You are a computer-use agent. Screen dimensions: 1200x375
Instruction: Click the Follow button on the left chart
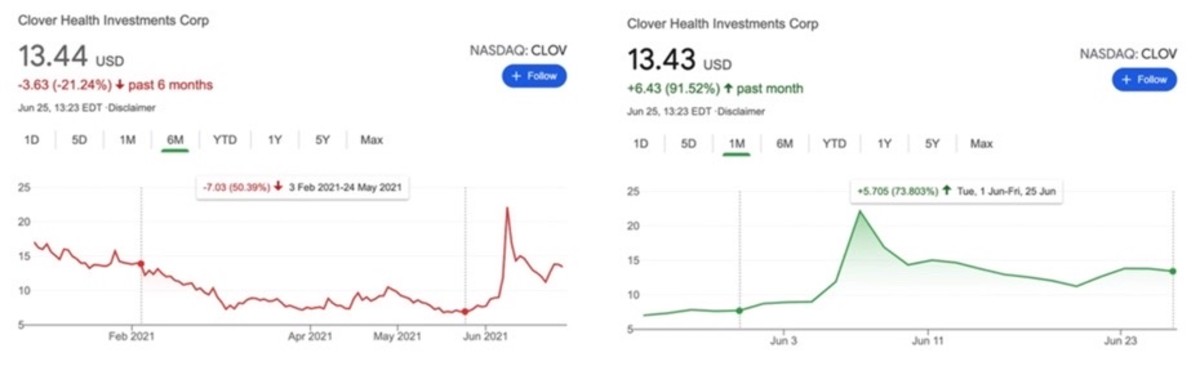(534, 76)
